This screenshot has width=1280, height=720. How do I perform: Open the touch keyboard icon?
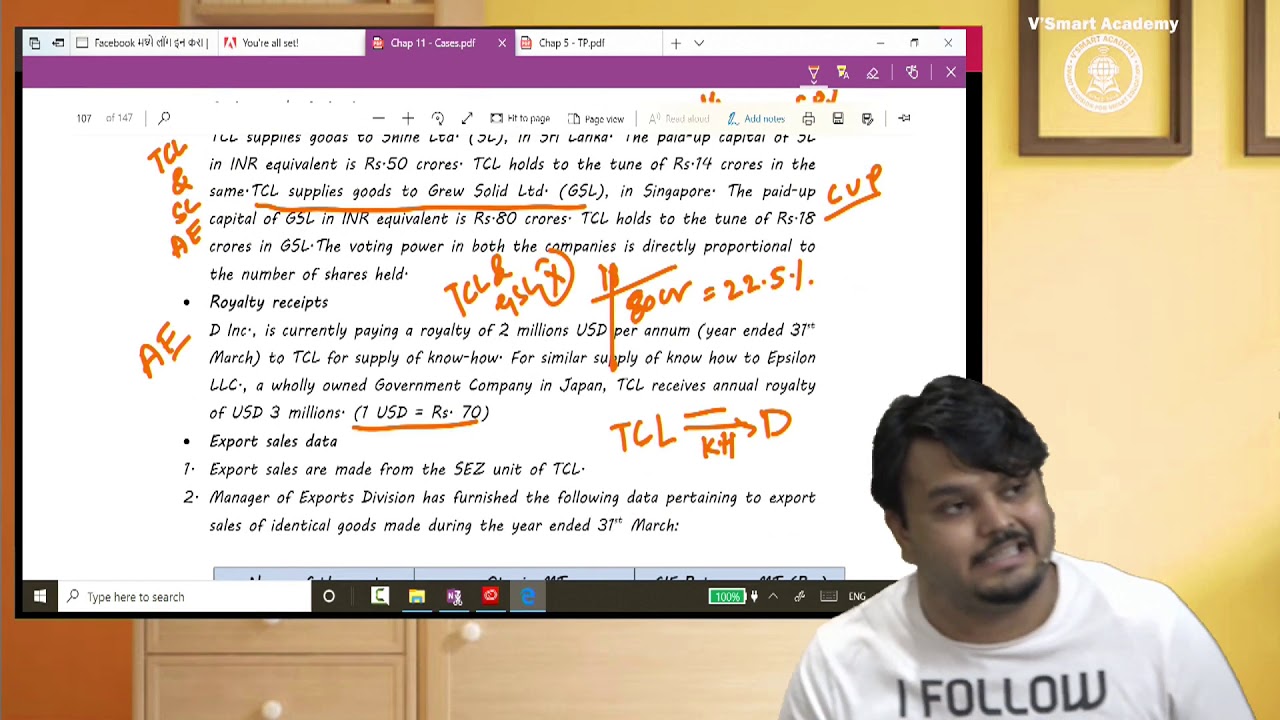click(828, 597)
